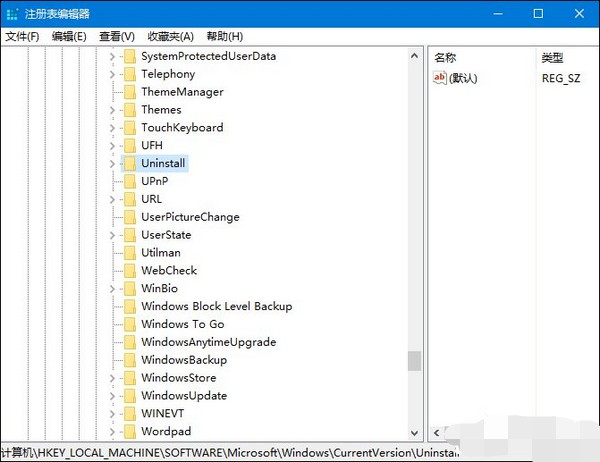Open the 收藏夹(A) menu
This screenshot has width=600, height=462.
[x=171, y=36]
